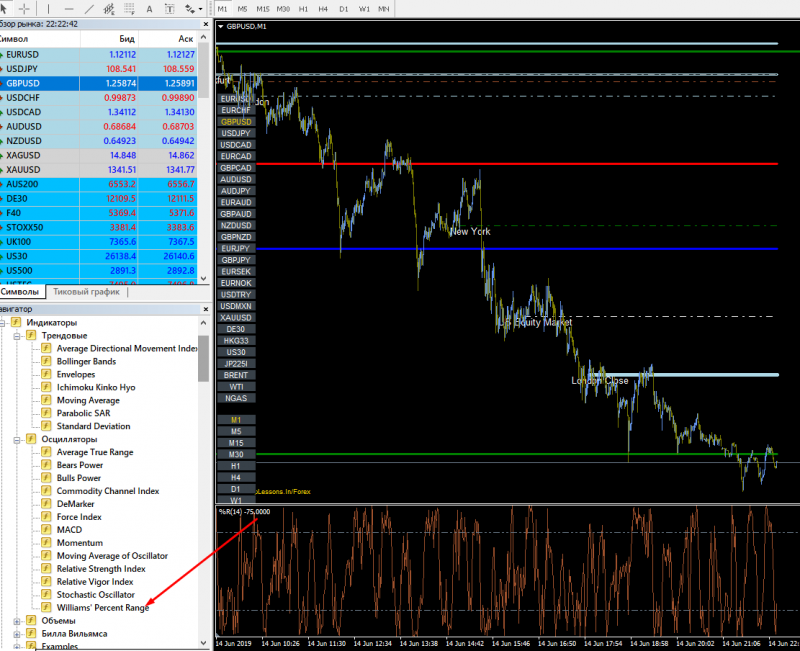
Task: Click the Parabolic SAR indicator icon
Action: pos(46,413)
